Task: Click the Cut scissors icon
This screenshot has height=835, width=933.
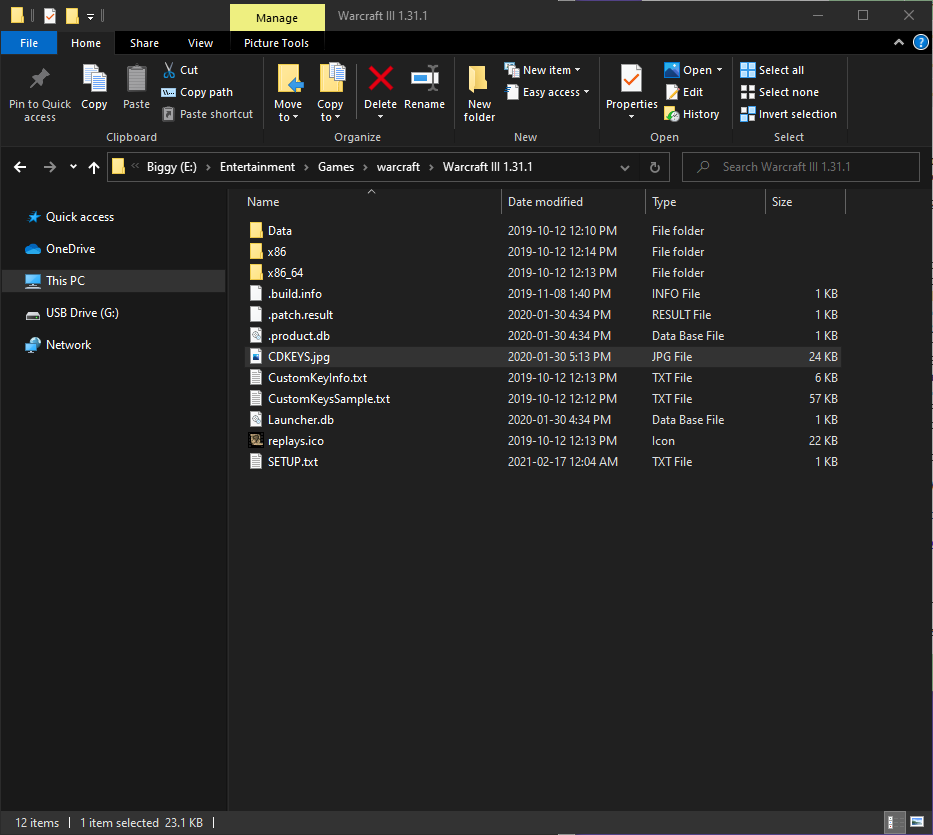Action: (169, 70)
